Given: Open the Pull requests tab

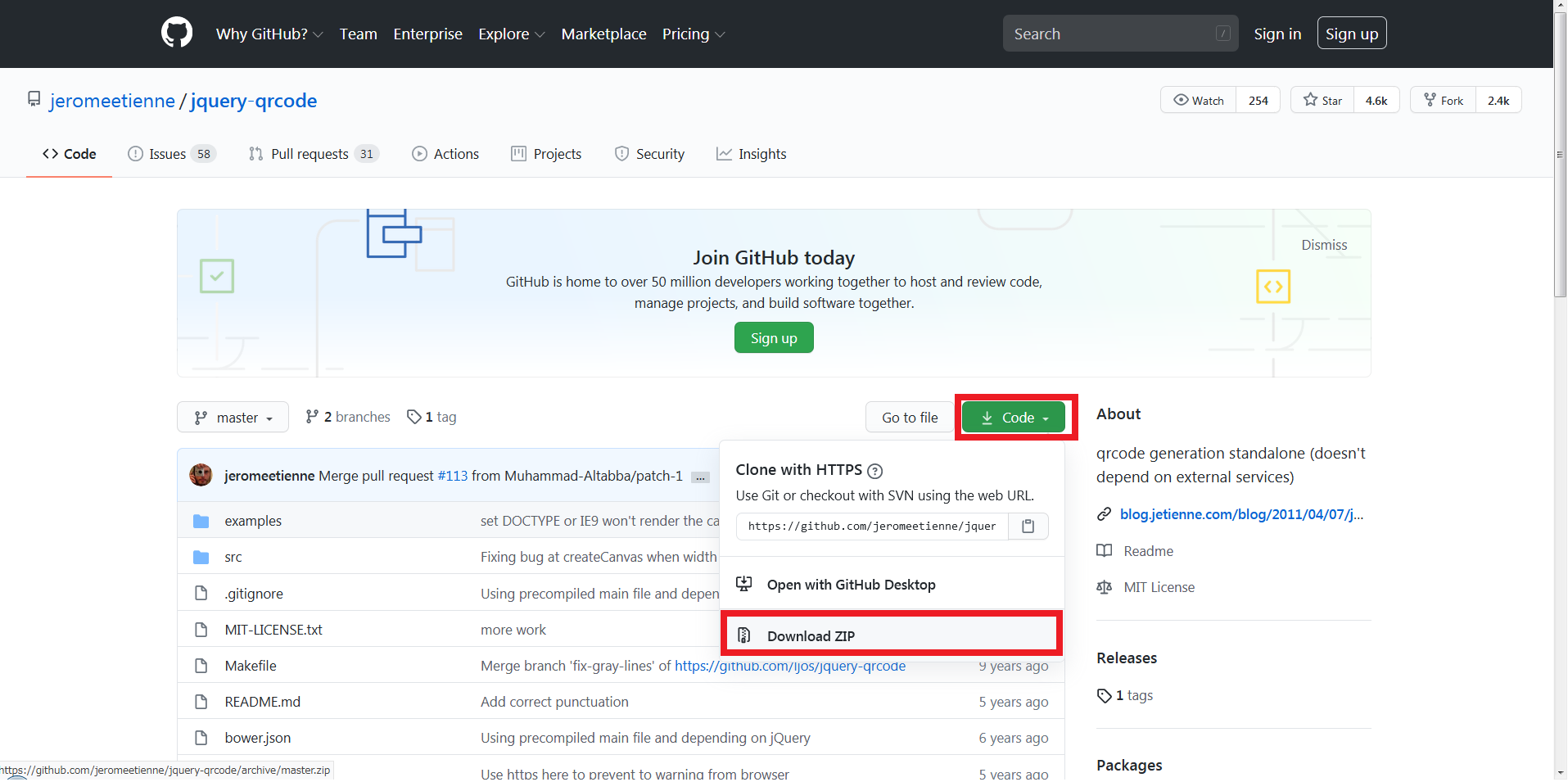Looking at the screenshot, I should 314,154.
